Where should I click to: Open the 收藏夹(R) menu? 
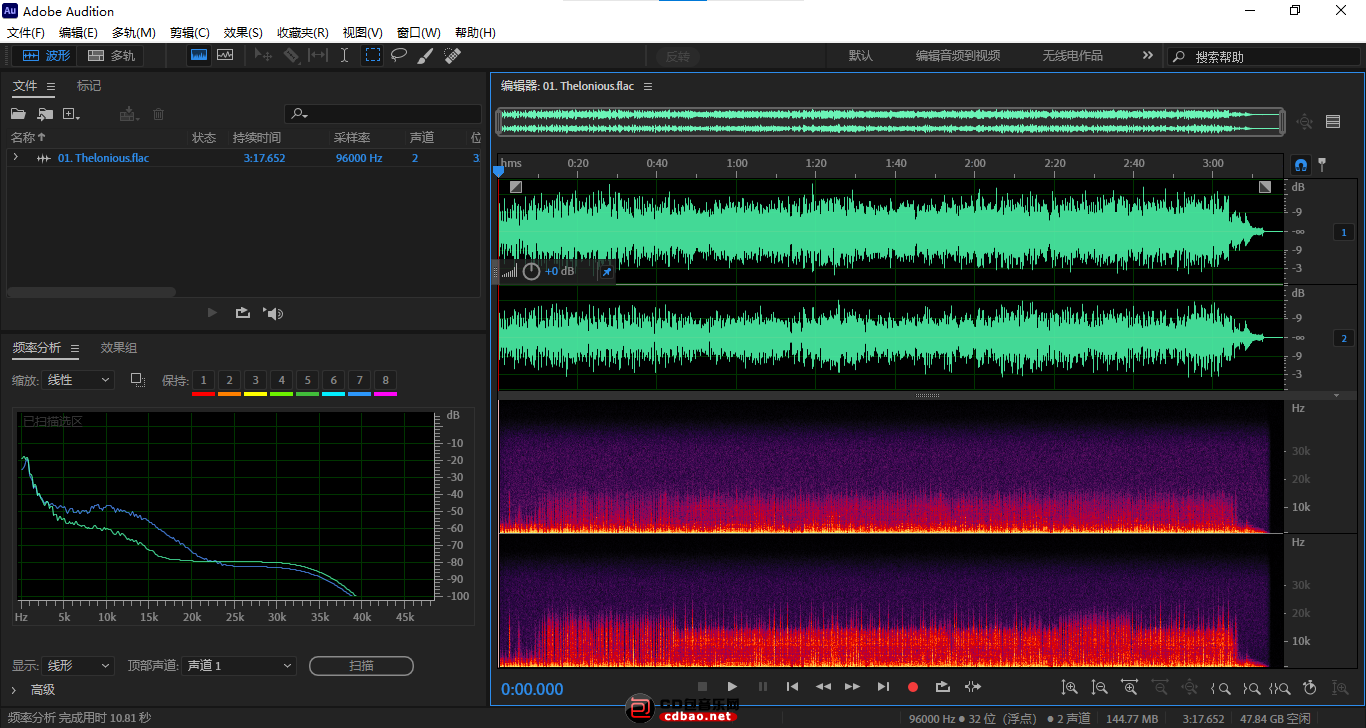(x=303, y=33)
